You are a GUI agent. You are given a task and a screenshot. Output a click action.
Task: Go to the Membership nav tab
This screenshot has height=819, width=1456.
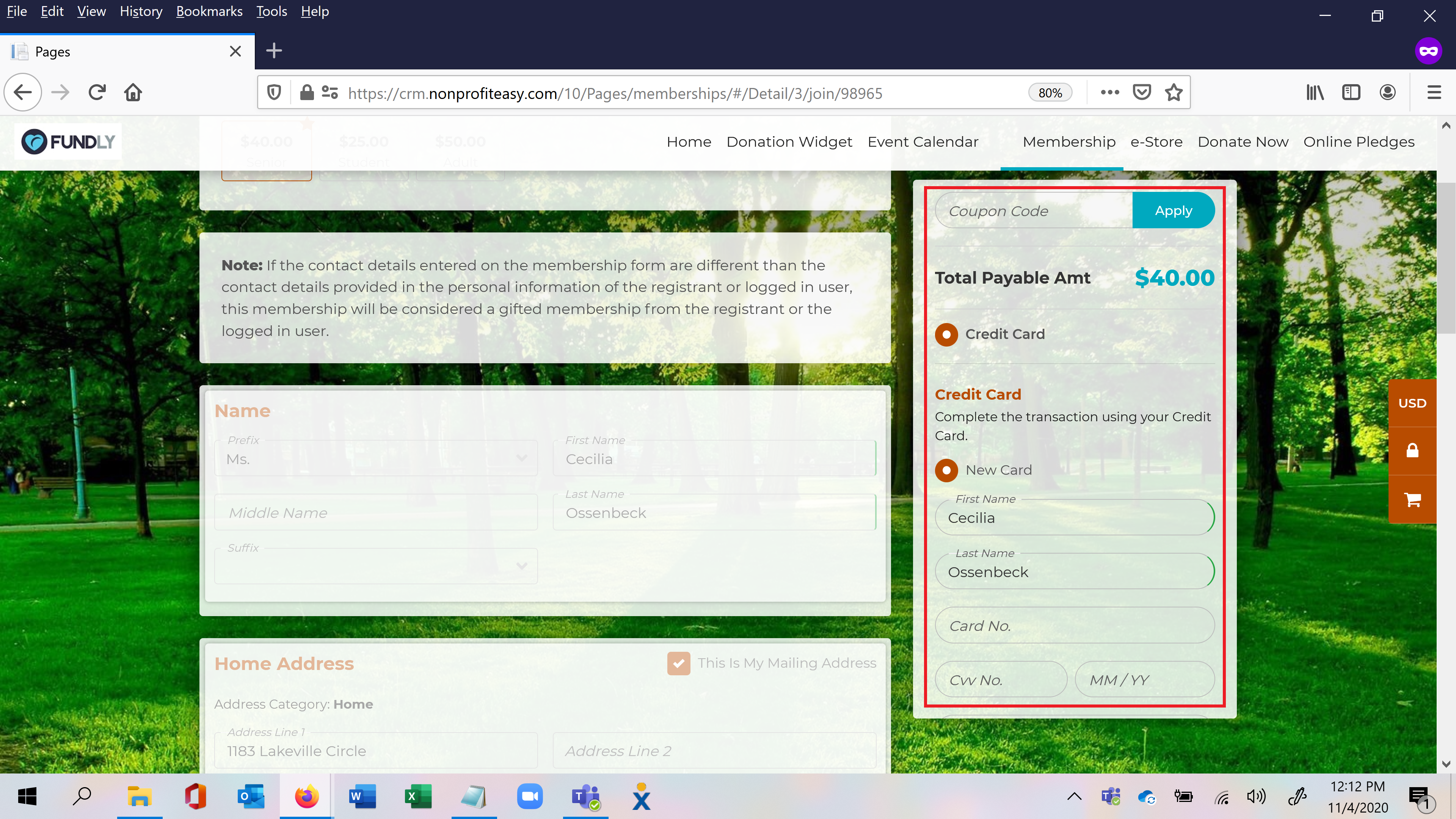click(x=1069, y=141)
